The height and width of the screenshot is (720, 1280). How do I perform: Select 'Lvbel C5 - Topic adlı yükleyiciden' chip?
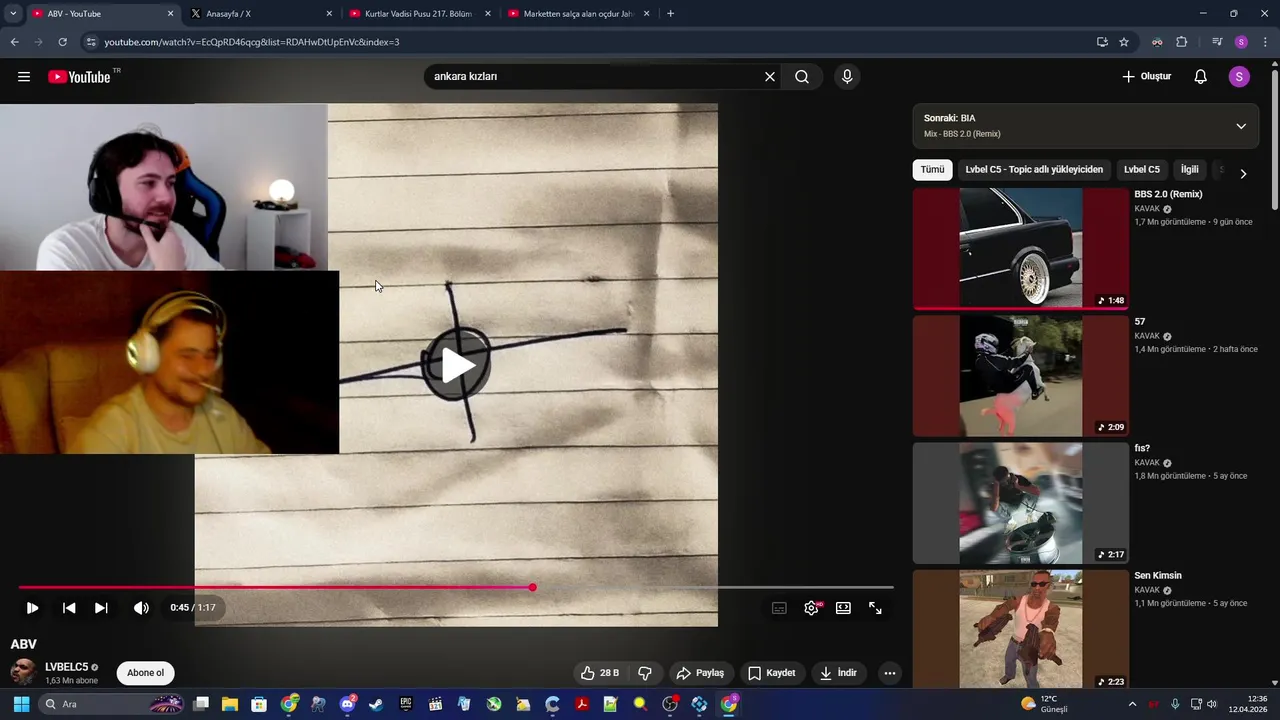point(1034,170)
